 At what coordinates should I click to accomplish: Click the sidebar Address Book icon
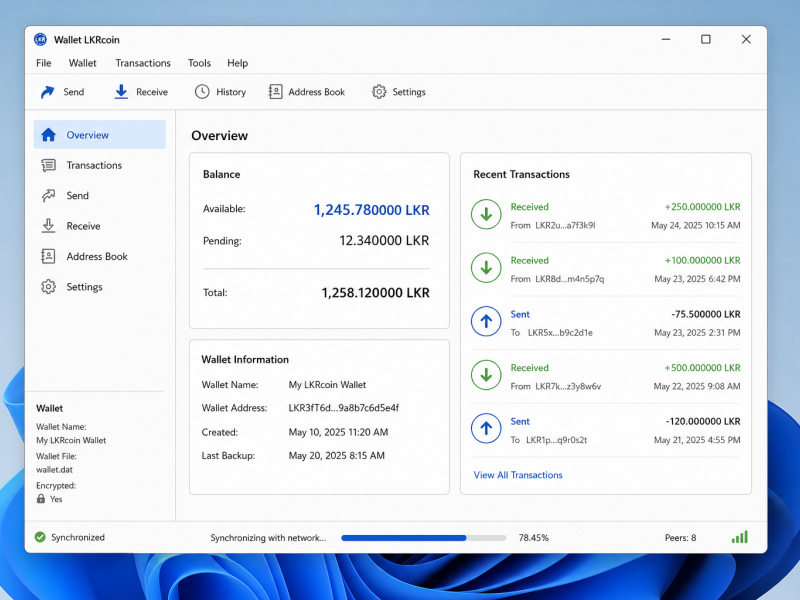[48, 256]
